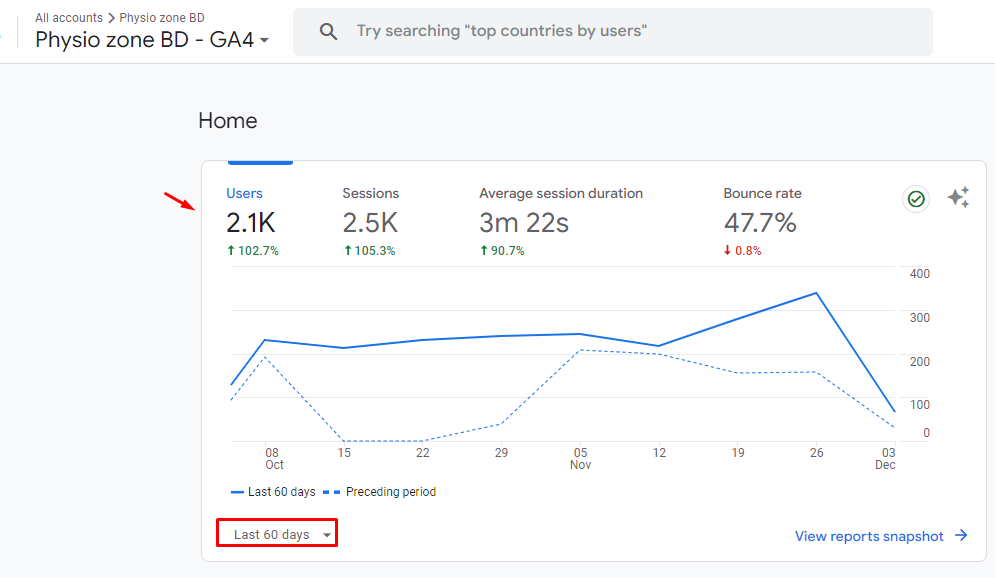Viewport: 995px width, 578px height.
Task: Focus the search field 'Try searching top countries by users'
Action: (x=612, y=31)
